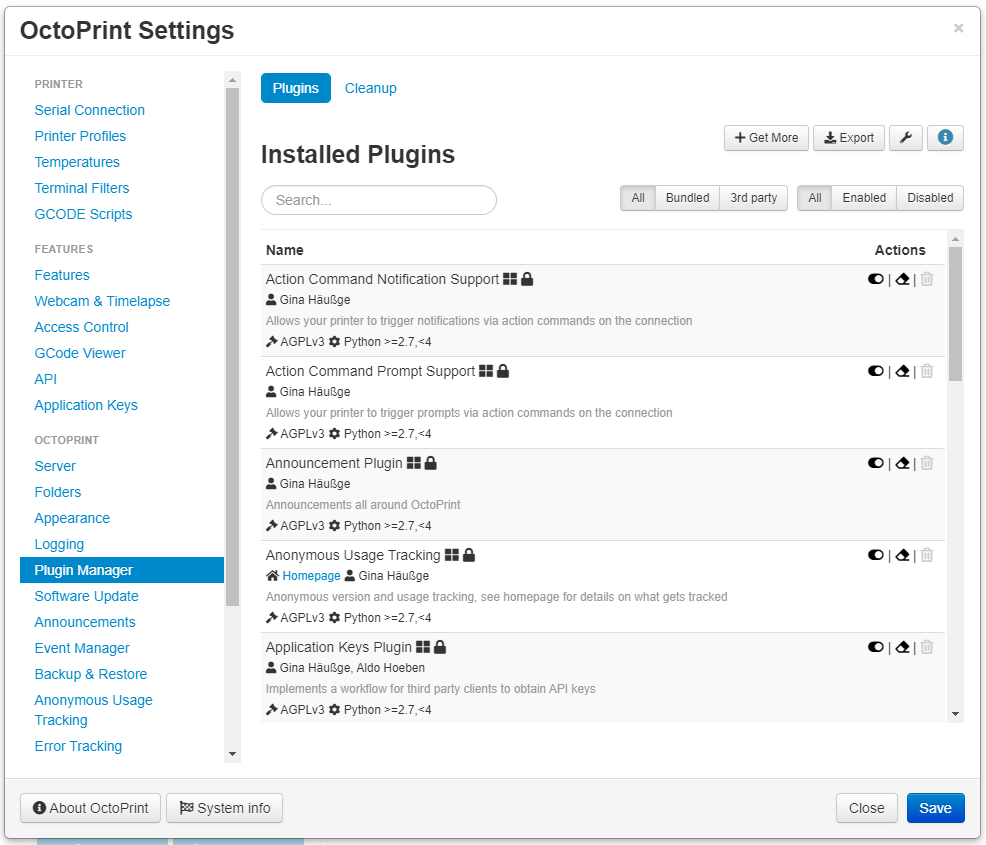Filter plugins by Enabled
Screen dimensions: 986x845
click(864, 198)
